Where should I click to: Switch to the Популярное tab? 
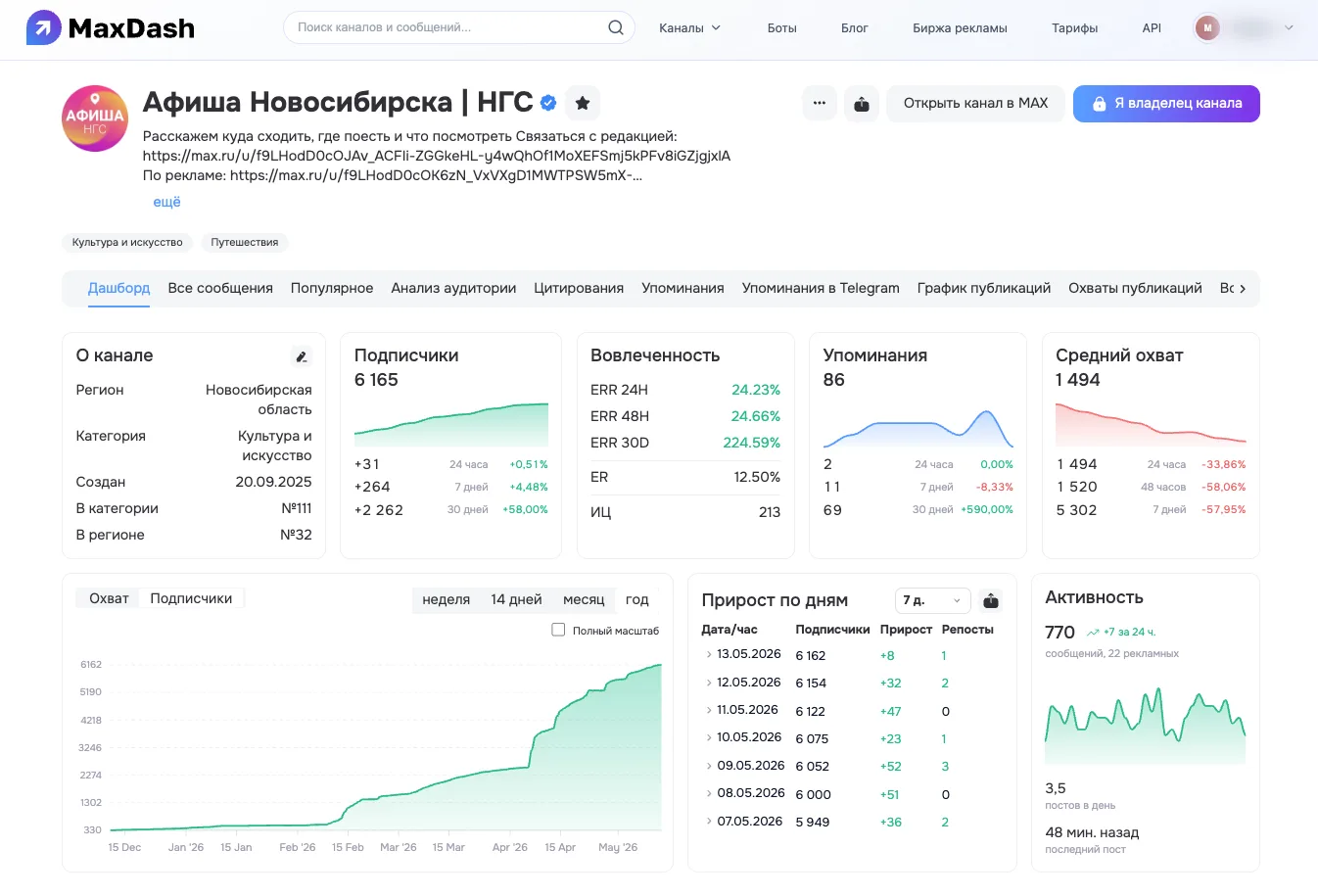[332, 288]
